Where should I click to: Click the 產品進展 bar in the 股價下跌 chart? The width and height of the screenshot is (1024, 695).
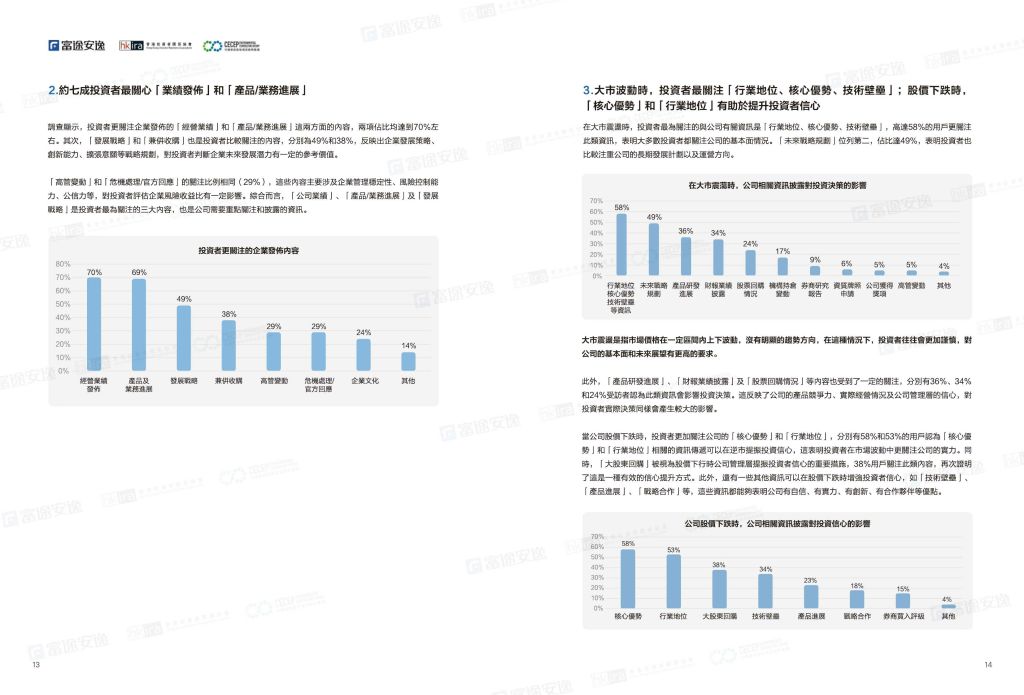point(811,596)
